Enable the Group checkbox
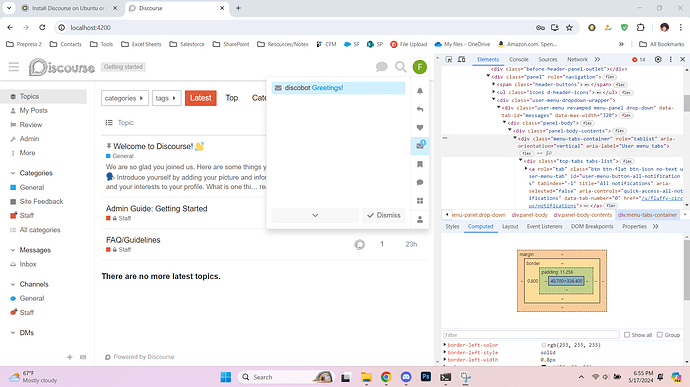690x387 pixels. (x=660, y=335)
